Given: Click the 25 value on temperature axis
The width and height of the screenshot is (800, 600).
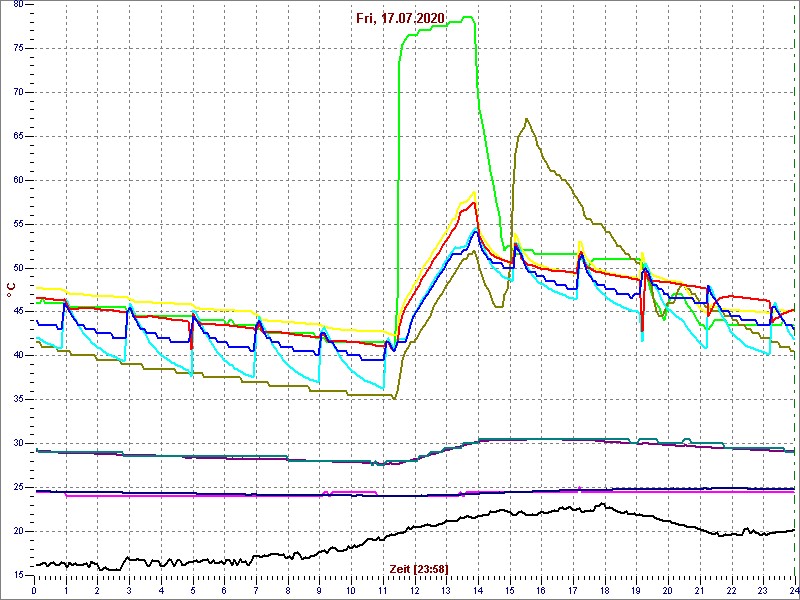Looking at the screenshot, I should [18, 487].
